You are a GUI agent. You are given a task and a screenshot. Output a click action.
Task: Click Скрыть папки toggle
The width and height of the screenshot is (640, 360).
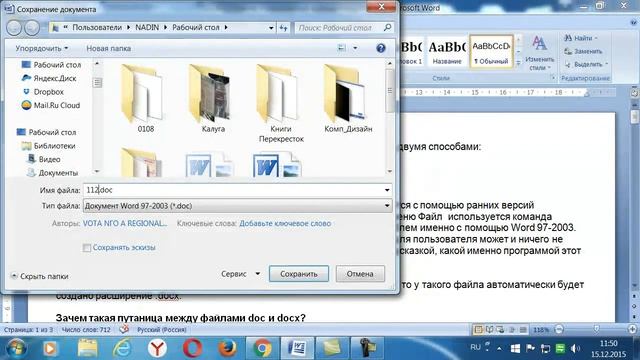[40, 276]
